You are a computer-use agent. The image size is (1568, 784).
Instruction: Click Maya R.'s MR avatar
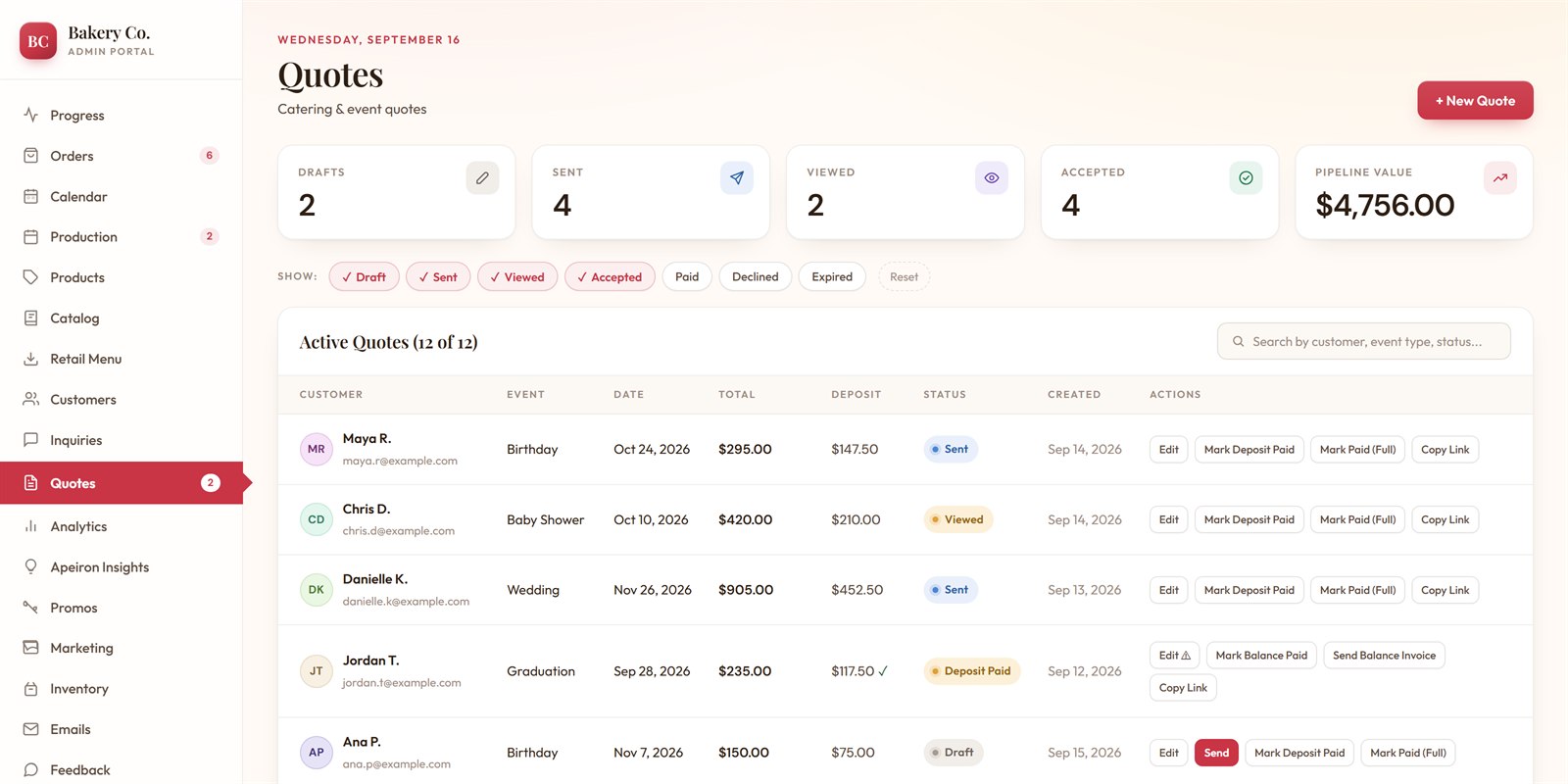point(316,449)
